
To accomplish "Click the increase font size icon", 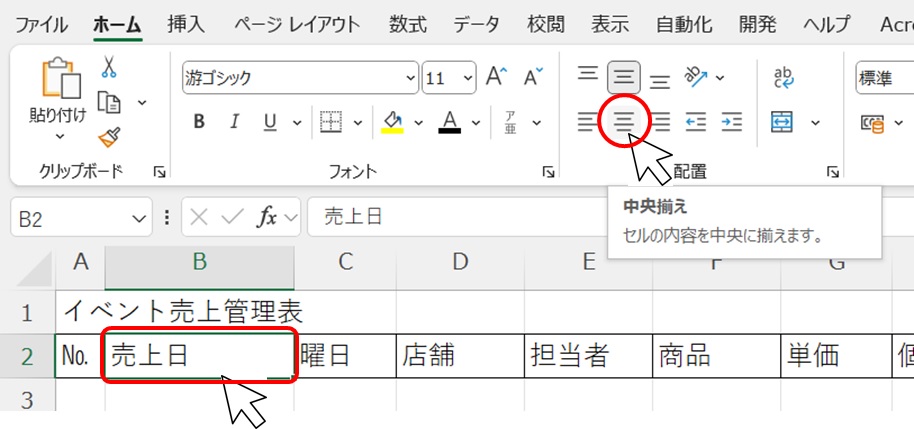I will tap(496, 77).
